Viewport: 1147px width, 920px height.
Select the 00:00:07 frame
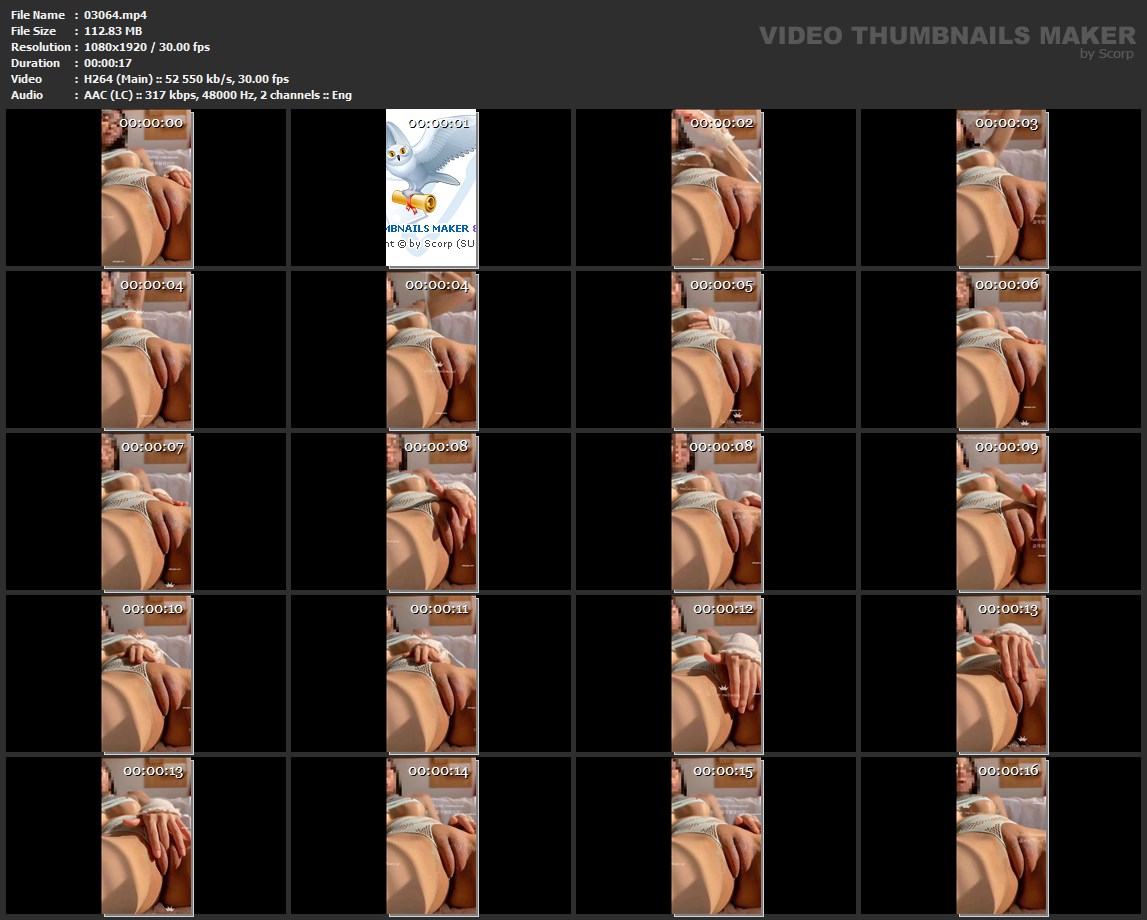tap(147, 512)
